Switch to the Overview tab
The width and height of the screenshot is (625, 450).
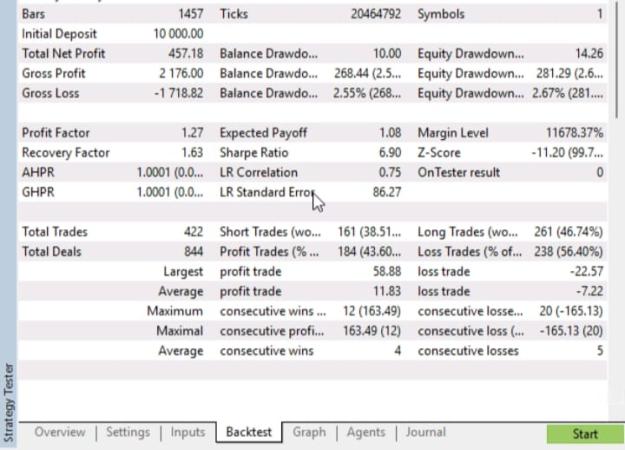pos(60,432)
